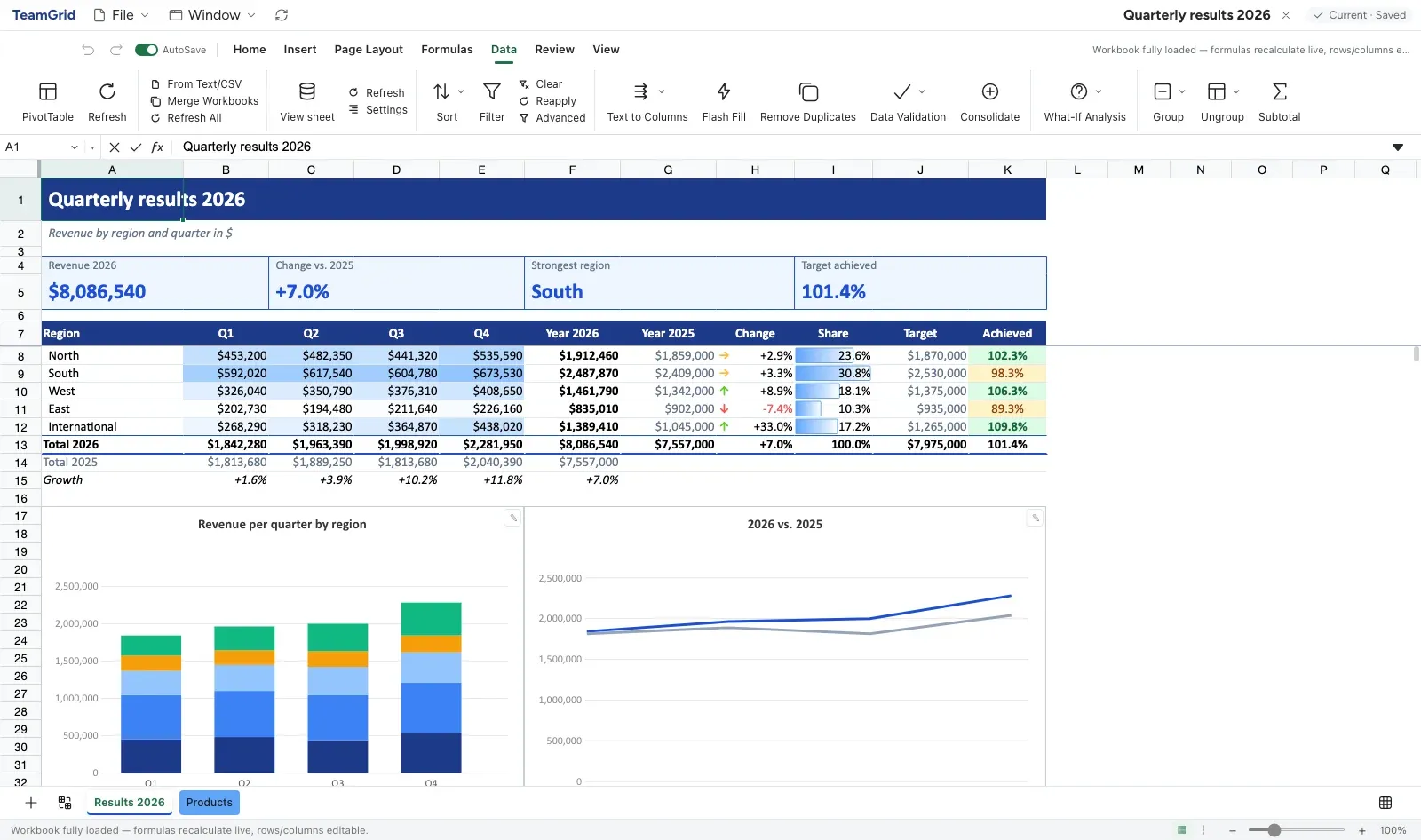Expand the name box dropdown
The height and width of the screenshot is (840, 1421).
75,147
